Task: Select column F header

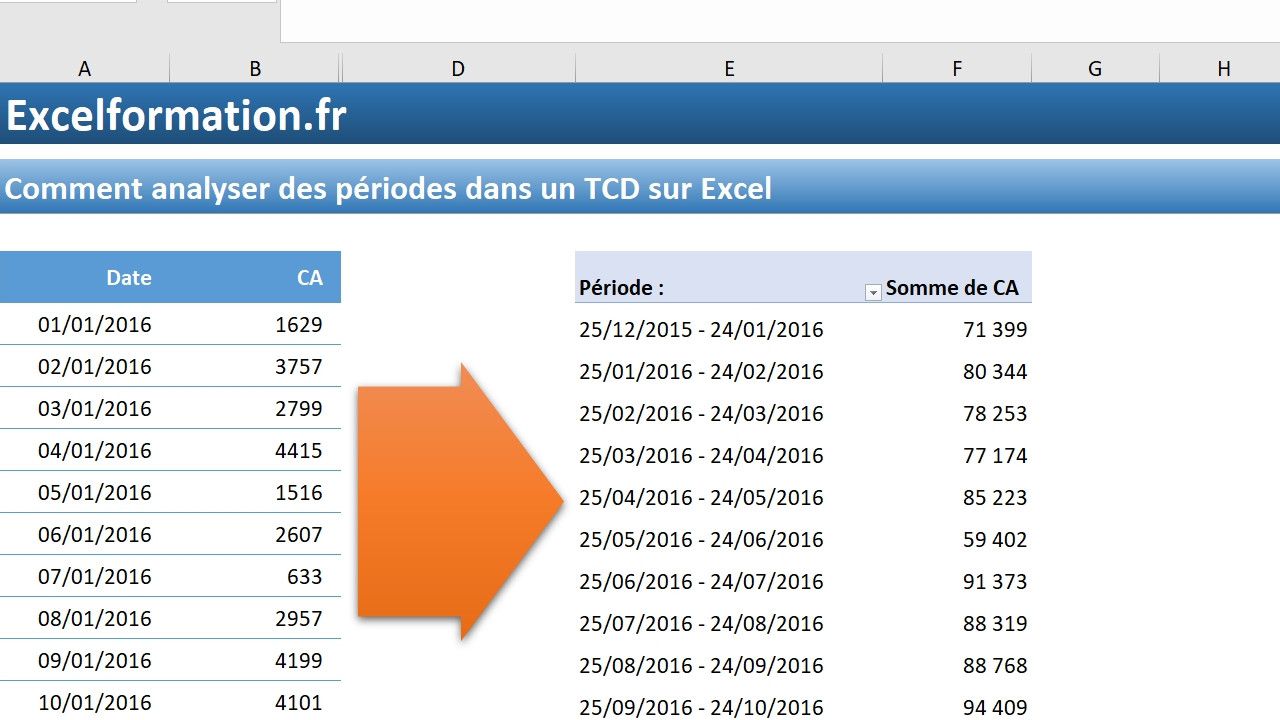Action: tap(957, 68)
